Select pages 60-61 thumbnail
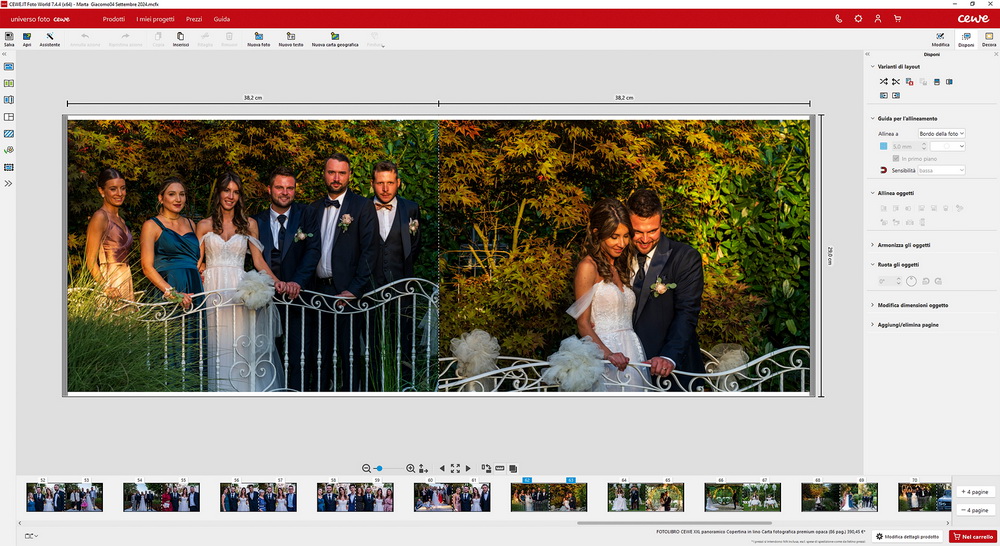This screenshot has height=546, width=1000. [452, 497]
